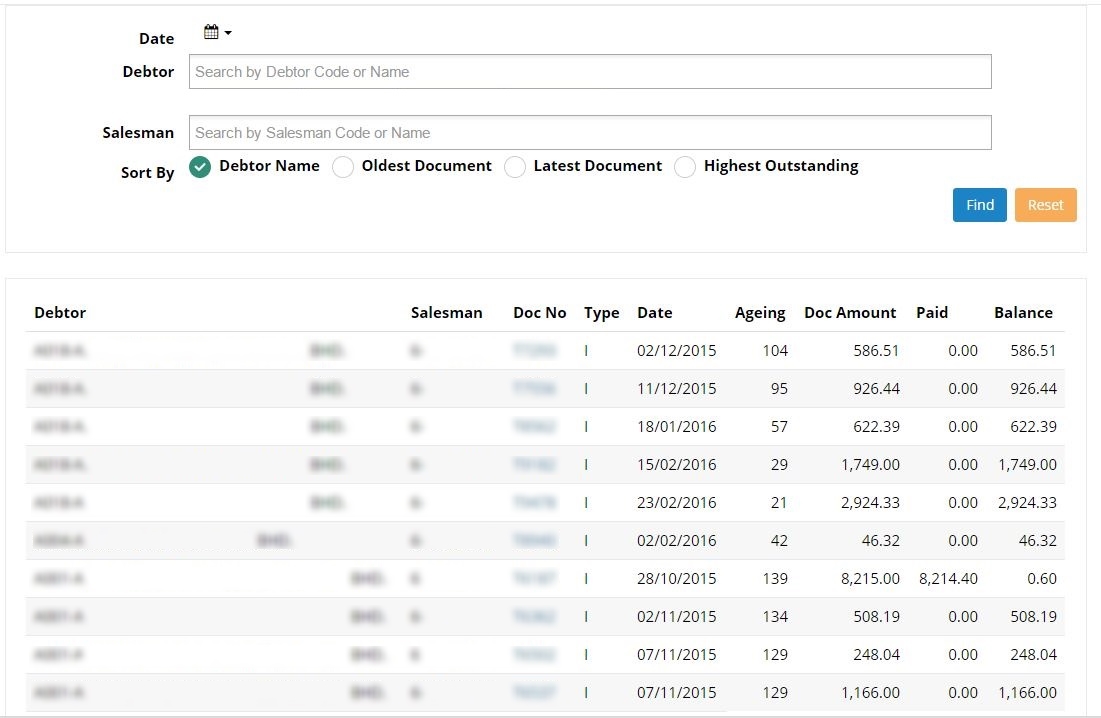1101x718 pixels.
Task: Click the date cell 15/02/2016
Action: pyautogui.click(x=676, y=464)
